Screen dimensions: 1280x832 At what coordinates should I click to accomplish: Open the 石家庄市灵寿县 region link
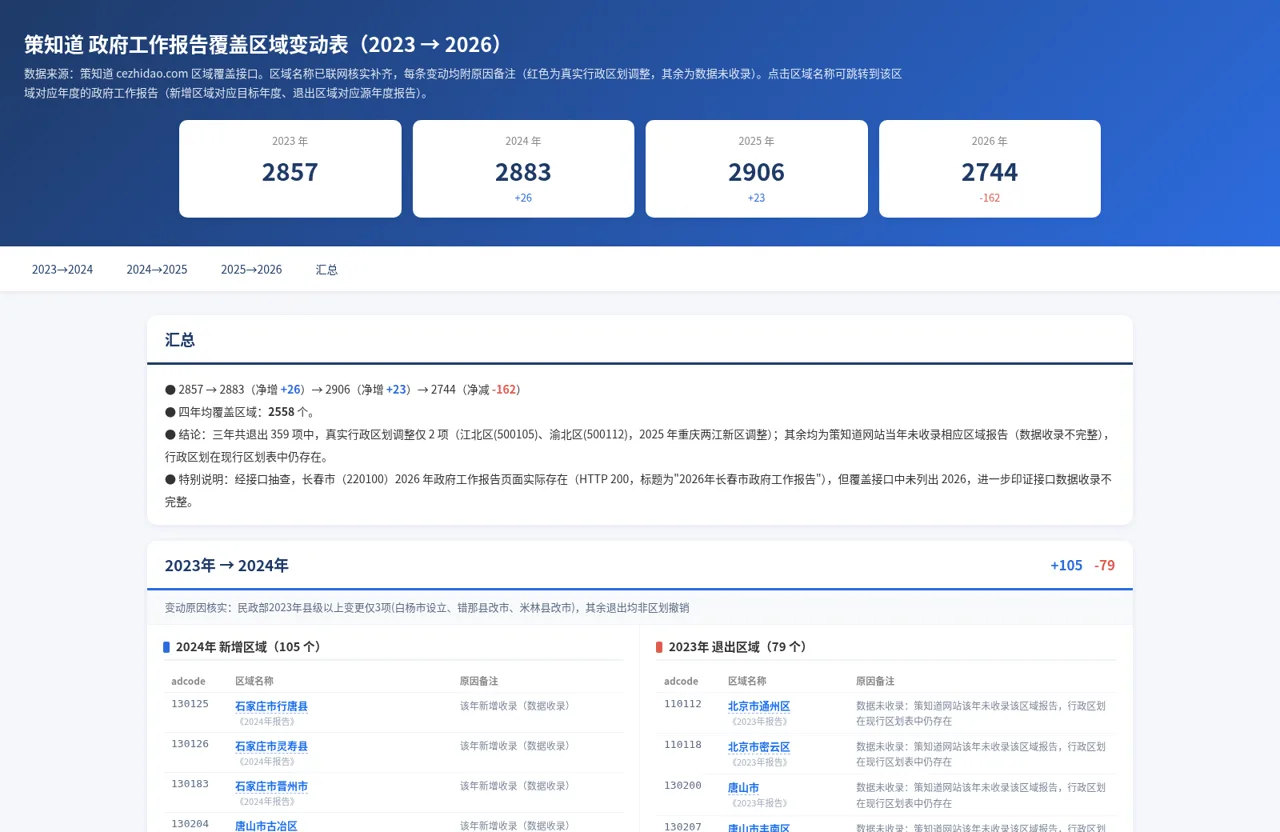point(271,746)
